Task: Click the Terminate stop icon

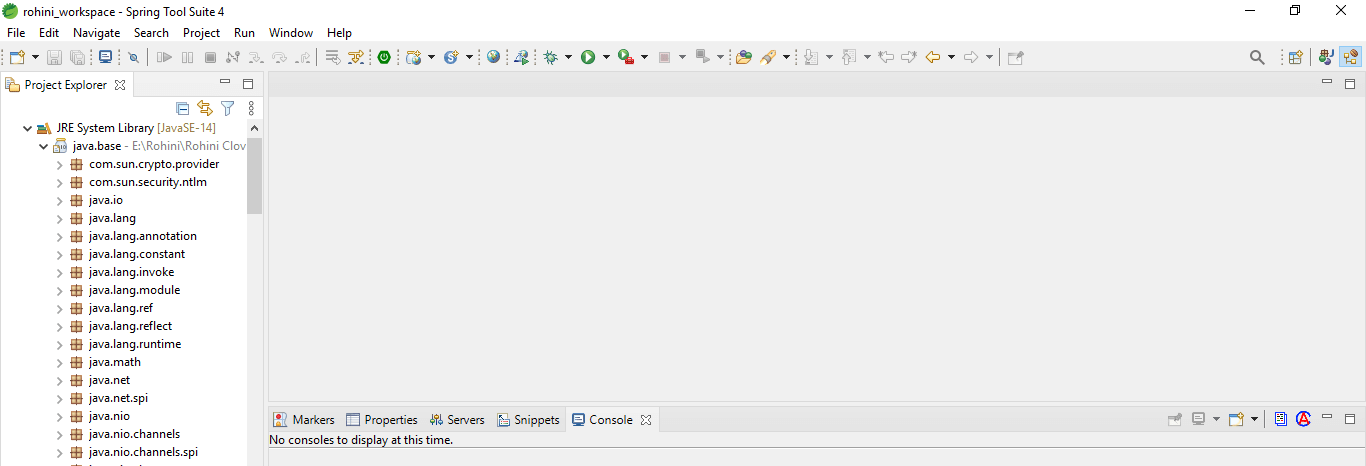Action: pos(210,57)
